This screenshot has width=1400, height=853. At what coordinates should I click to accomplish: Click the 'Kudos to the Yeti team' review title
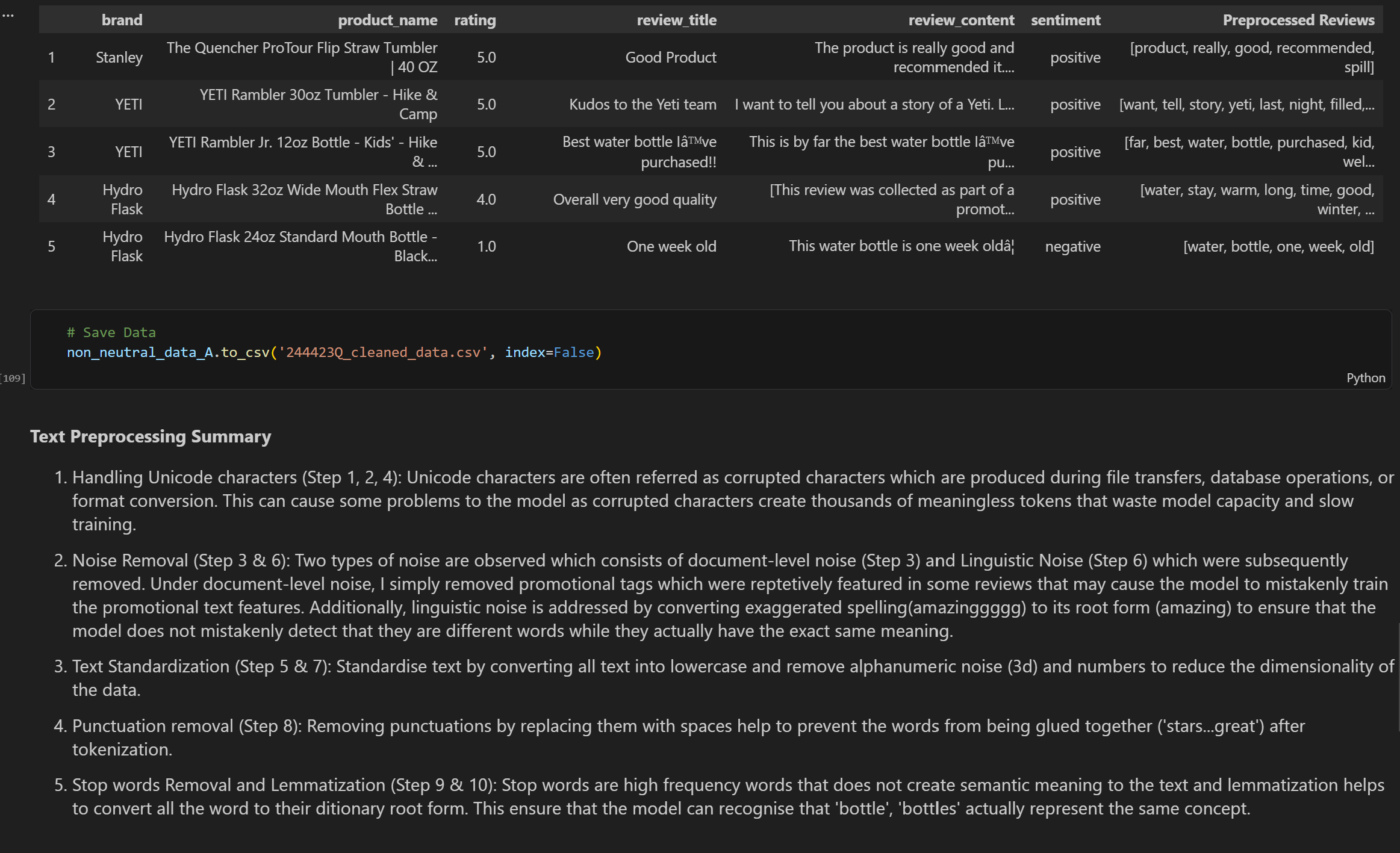tap(642, 104)
